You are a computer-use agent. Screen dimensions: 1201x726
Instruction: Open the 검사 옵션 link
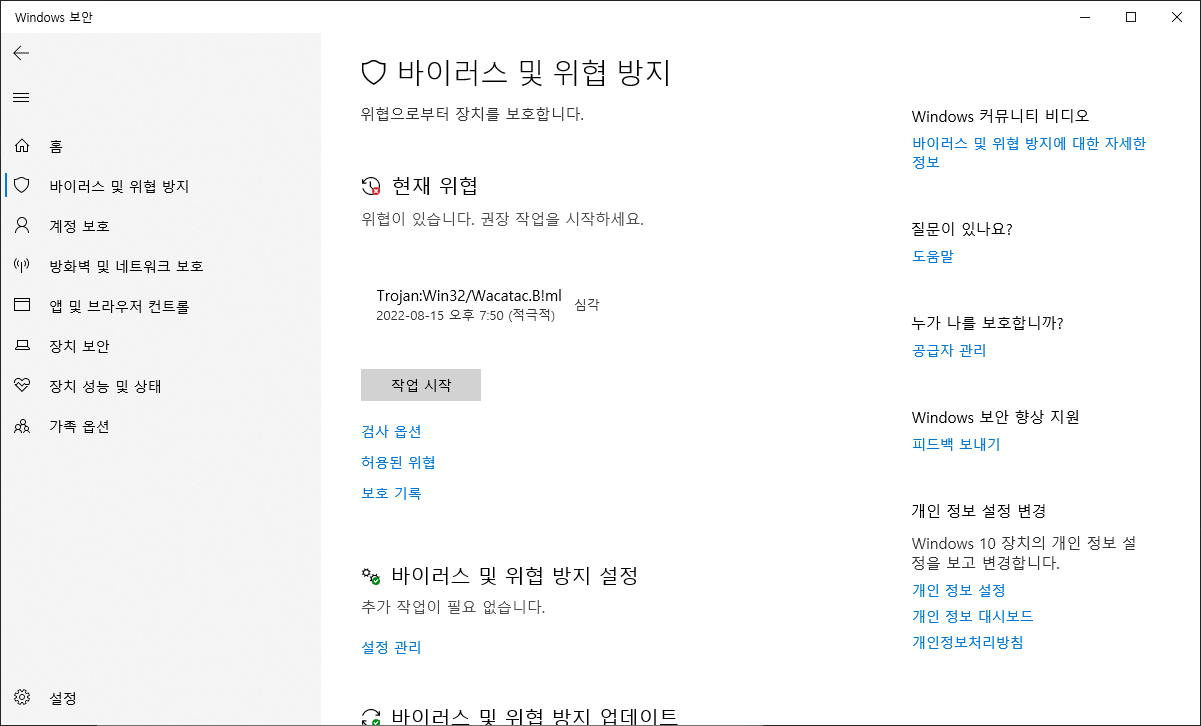coord(391,432)
